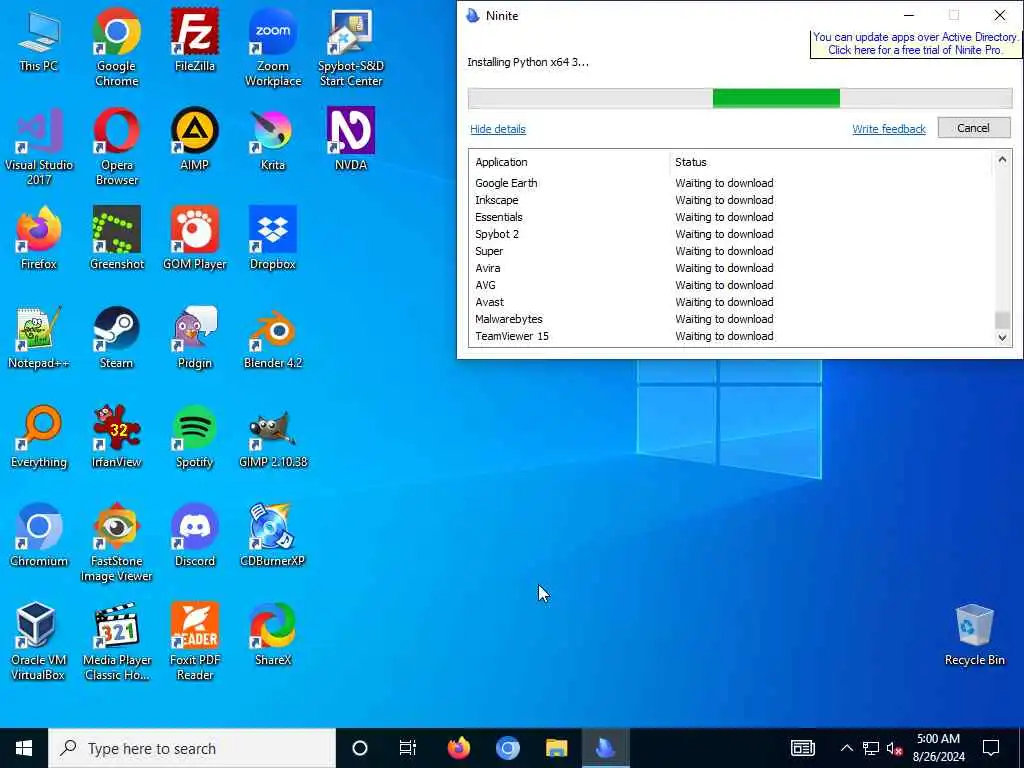The image size is (1024, 768).
Task: Click the Zoom Workplace desktop icon
Action: tap(273, 48)
